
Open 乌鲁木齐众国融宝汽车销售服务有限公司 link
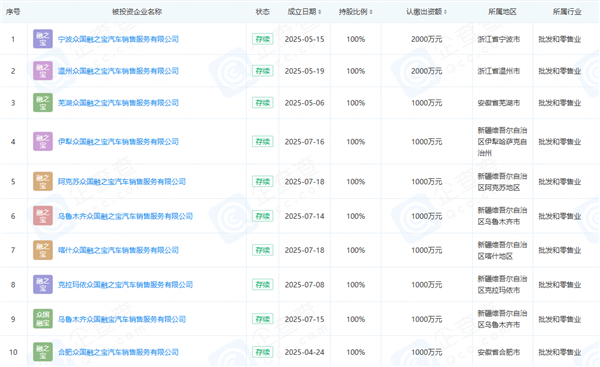[x=122, y=319]
